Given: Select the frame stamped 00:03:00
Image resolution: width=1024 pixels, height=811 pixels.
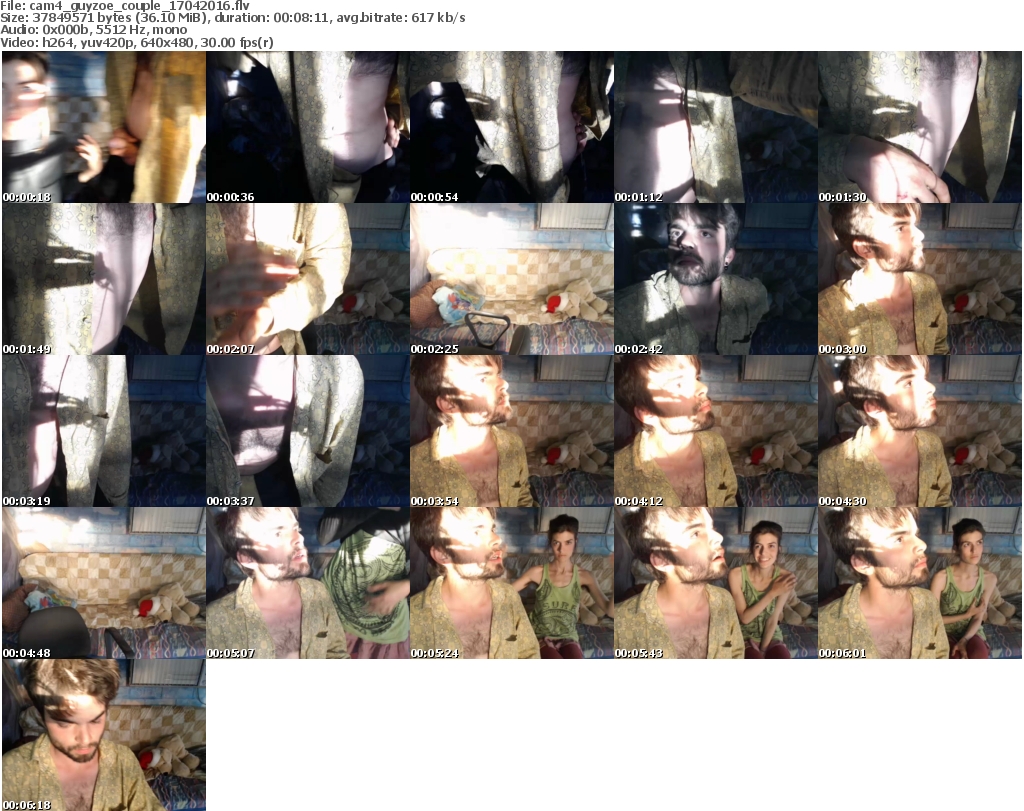Looking at the screenshot, I should coord(920,279).
